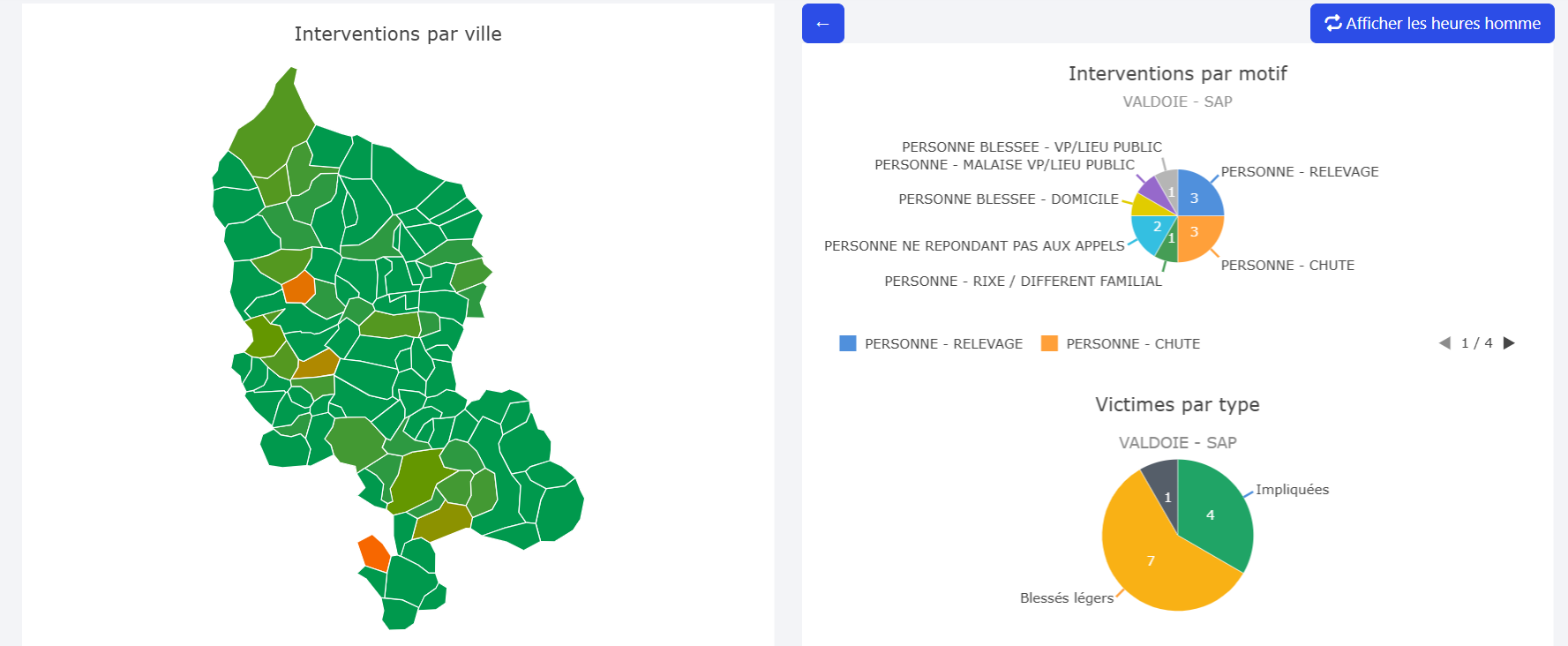Go to previous legend page arrow
Screen dimensions: 1568x646
pos(1444,343)
